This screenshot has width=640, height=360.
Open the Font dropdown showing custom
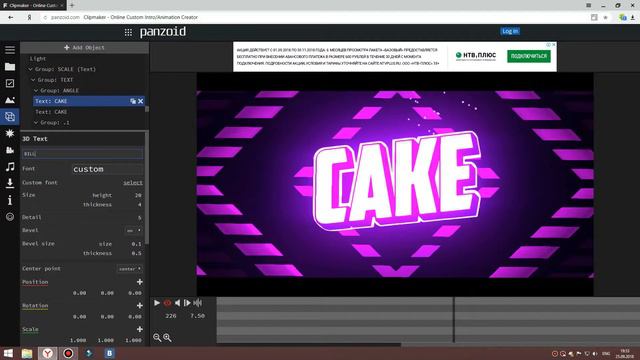[x=107, y=169]
